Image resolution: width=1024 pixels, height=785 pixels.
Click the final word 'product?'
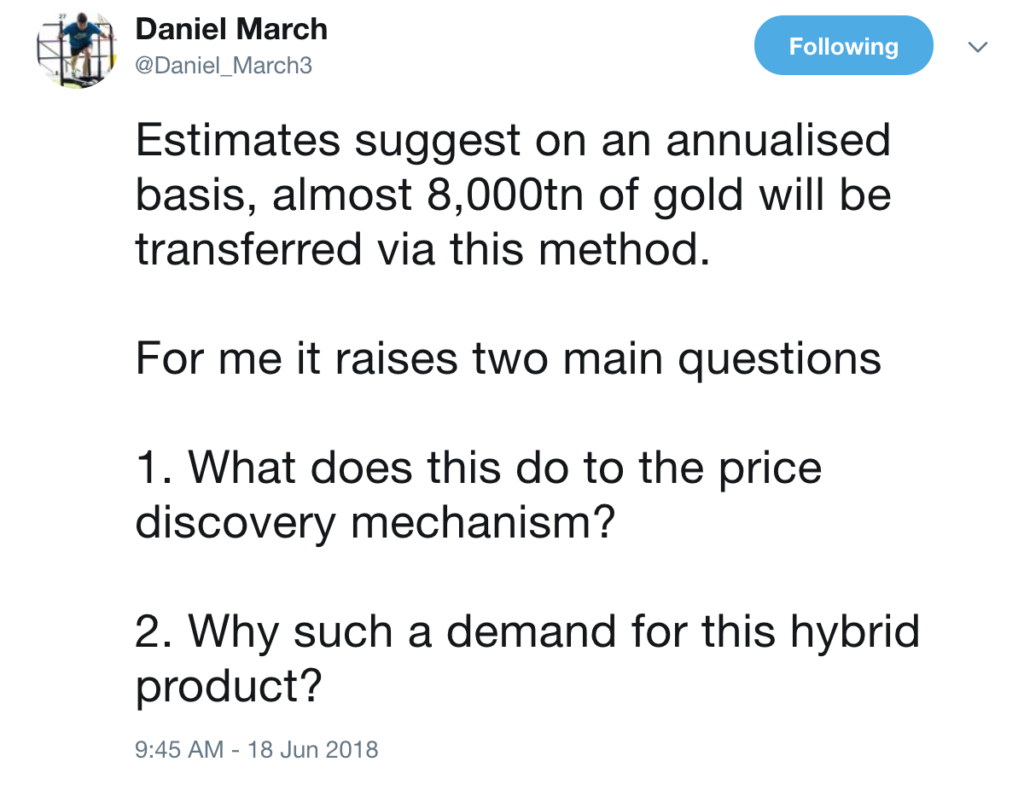pyautogui.click(x=229, y=688)
